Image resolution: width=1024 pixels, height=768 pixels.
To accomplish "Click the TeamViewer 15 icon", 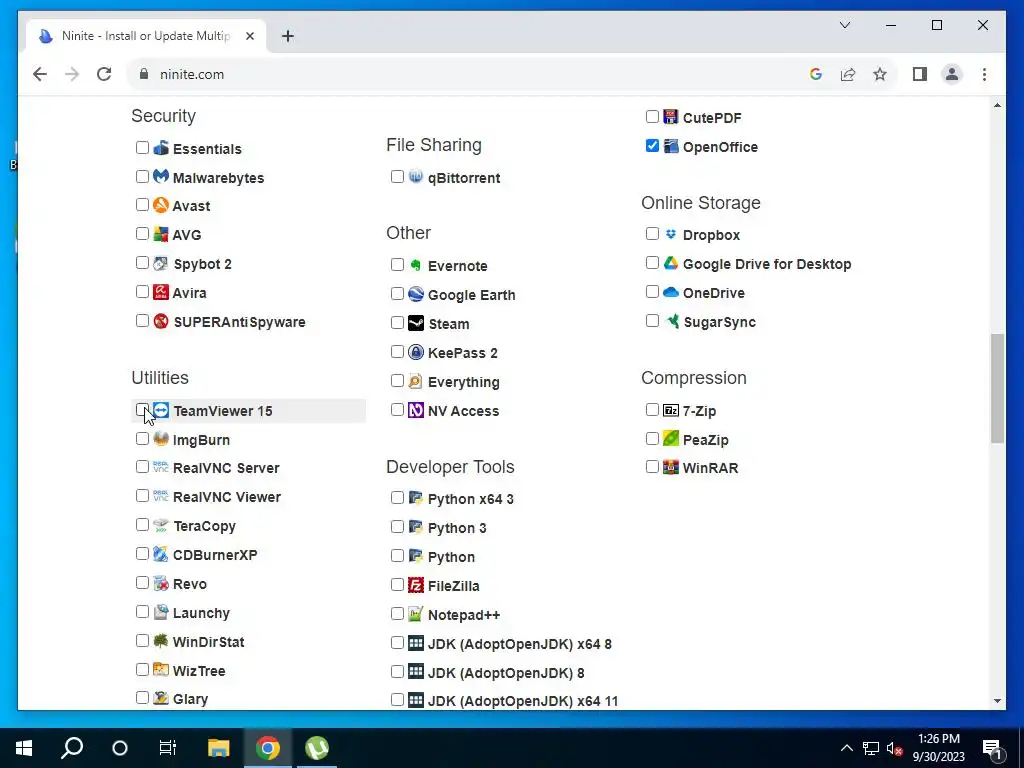I will [161, 410].
